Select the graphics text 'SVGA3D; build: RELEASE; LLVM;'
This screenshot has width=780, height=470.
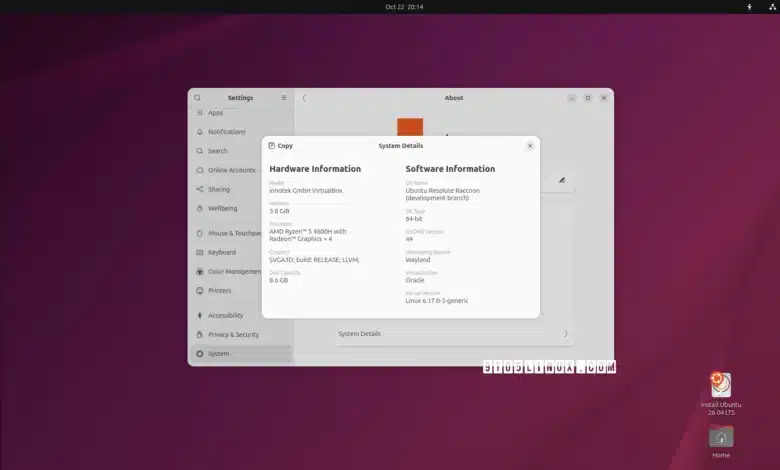point(314,260)
